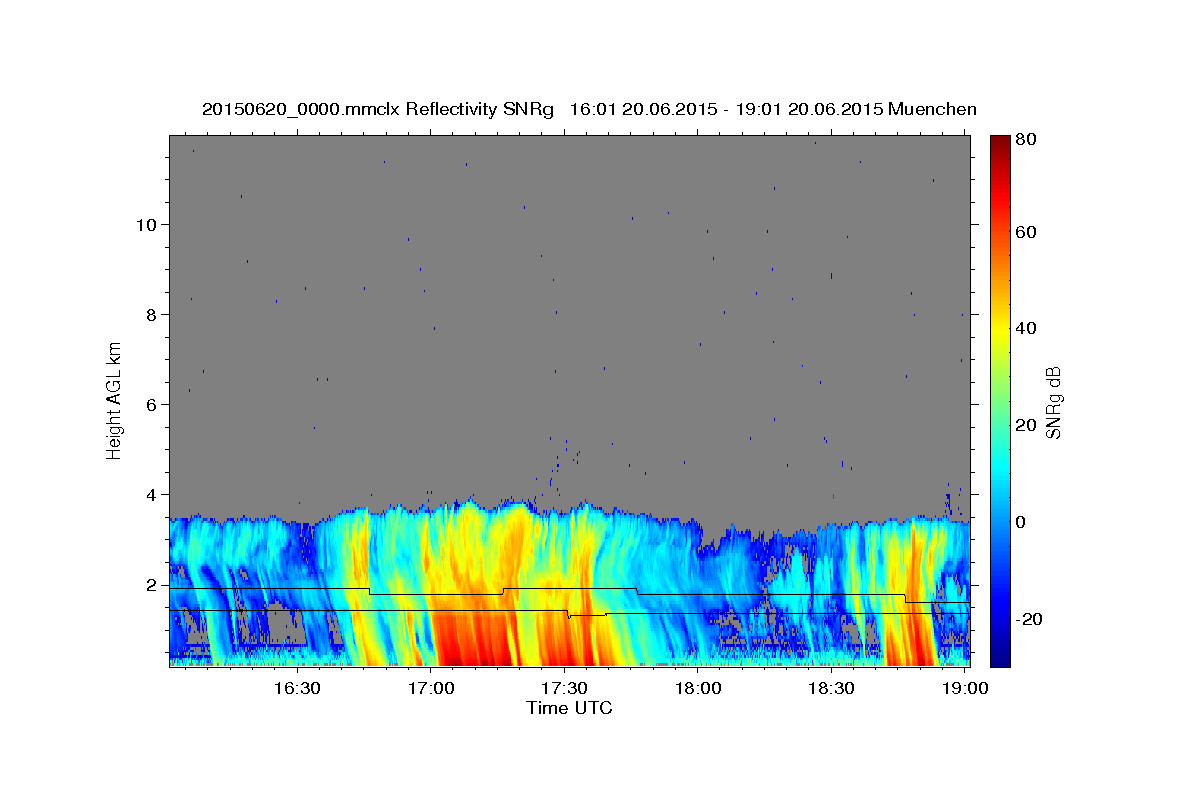Viewport: 1200px width, 800px height.
Task: Click the height axis label 6
Action: 152,404
